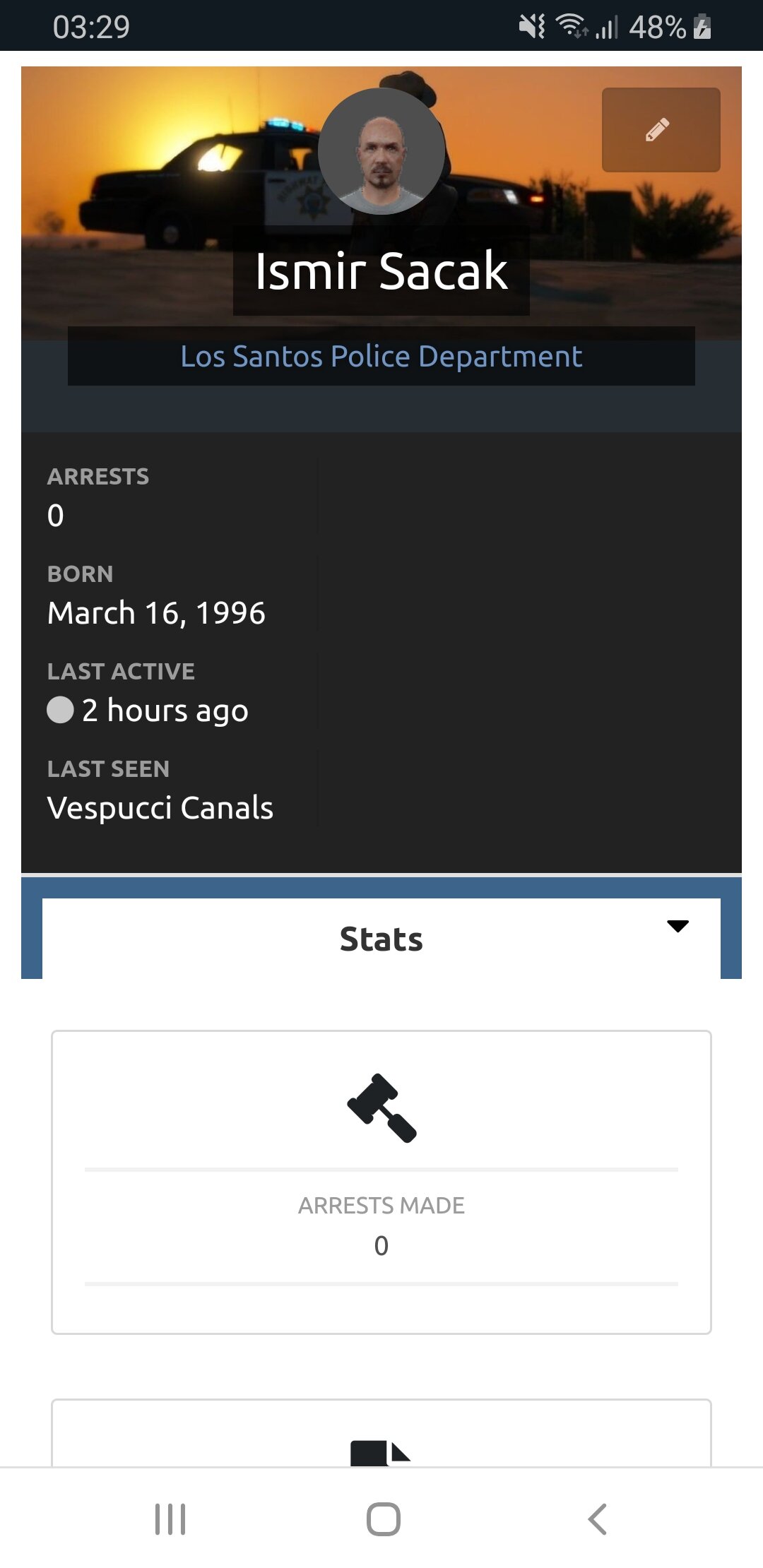Screen dimensions: 763x1568
Task: Tap the clock time in status bar
Action: click(91, 27)
